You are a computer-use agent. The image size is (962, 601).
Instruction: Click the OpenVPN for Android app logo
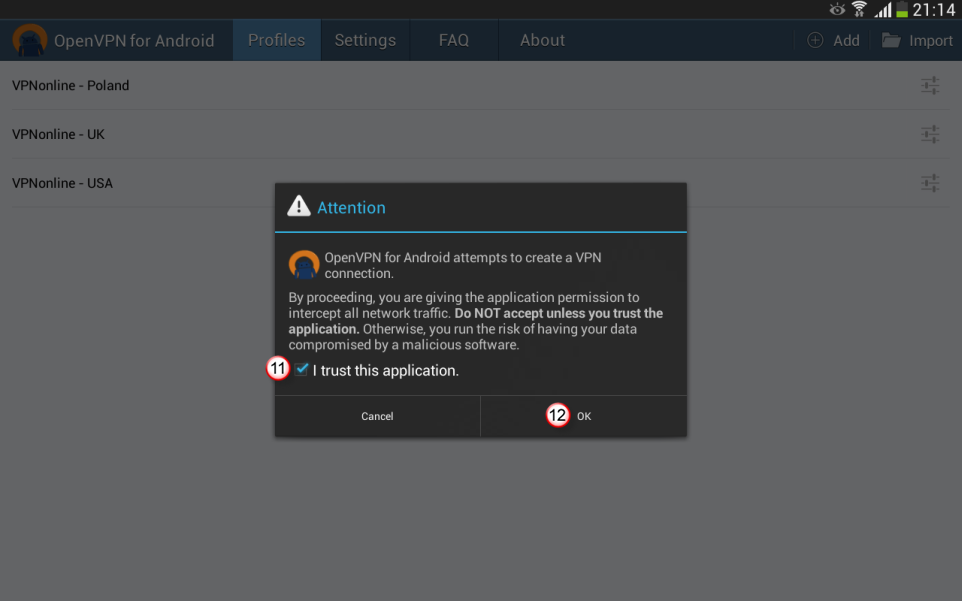pos(29,40)
